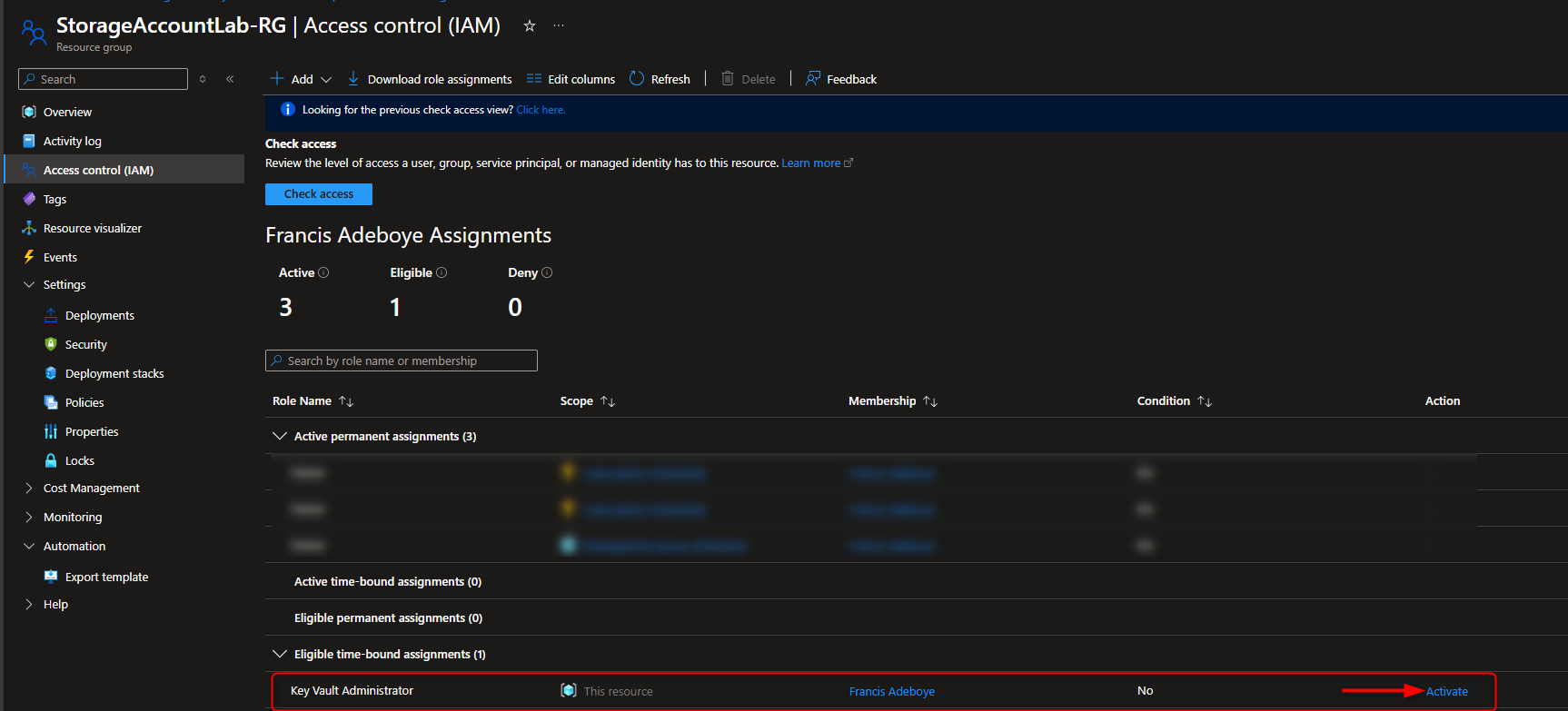Select the Key Vault Administrator role name

pyautogui.click(x=352, y=691)
